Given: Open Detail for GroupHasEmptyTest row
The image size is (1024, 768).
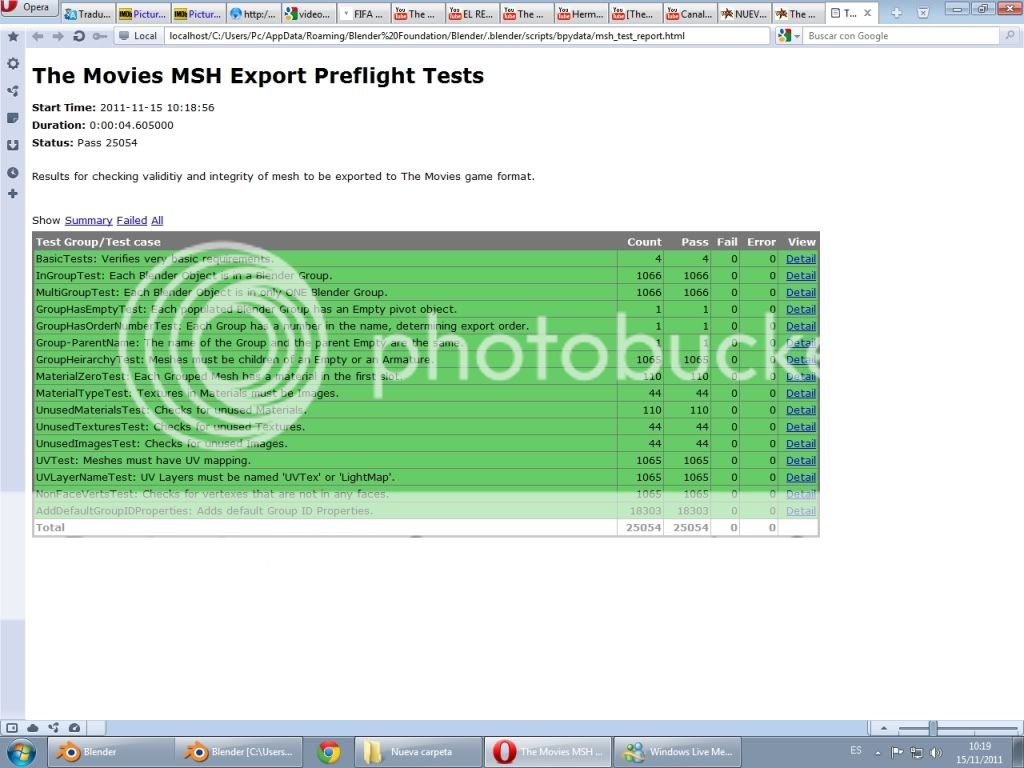Looking at the screenshot, I should (x=801, y=310).
